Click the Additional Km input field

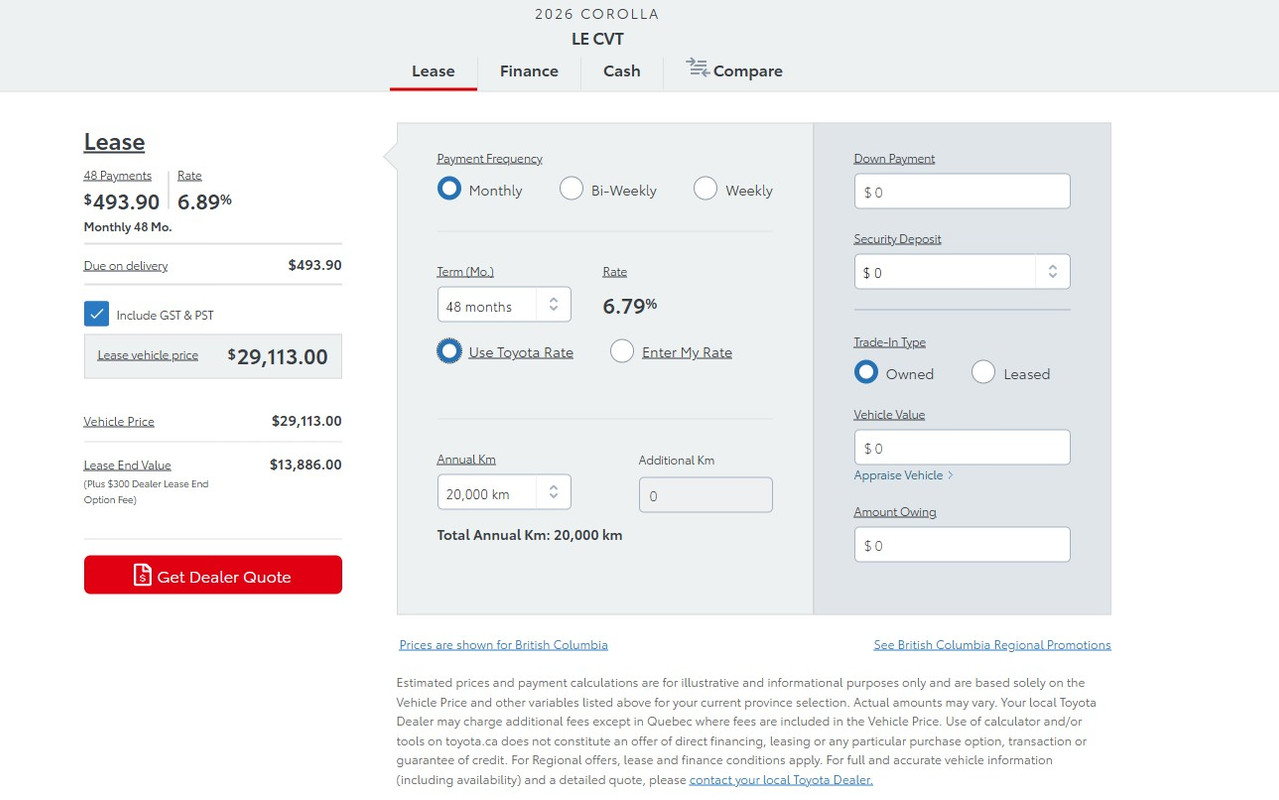point(706,495)
